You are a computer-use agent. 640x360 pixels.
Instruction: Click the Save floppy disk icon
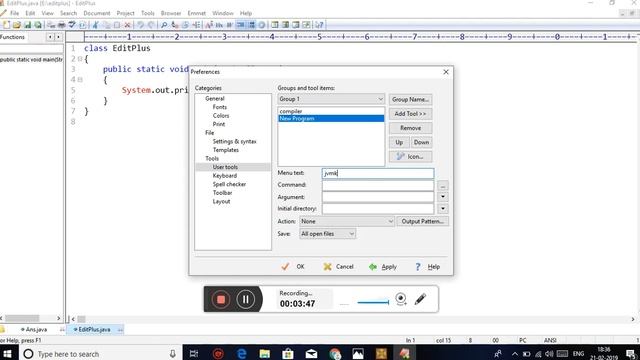tap(27, 25)
